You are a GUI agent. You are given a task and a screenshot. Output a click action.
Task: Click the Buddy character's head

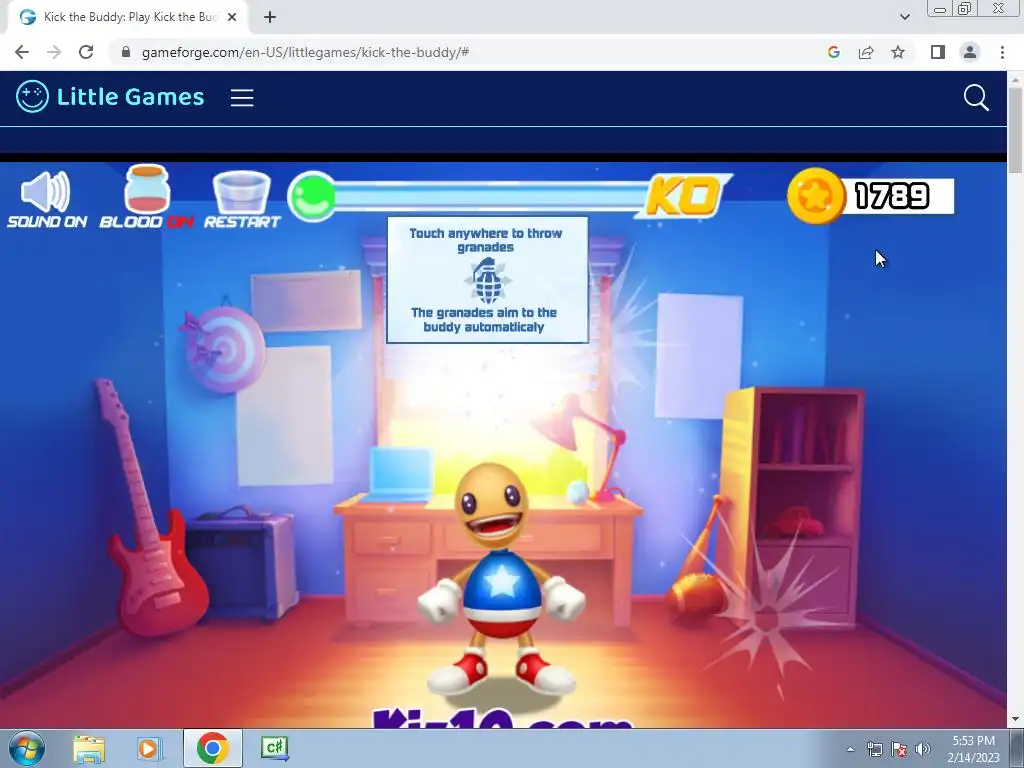coord(490,505)
